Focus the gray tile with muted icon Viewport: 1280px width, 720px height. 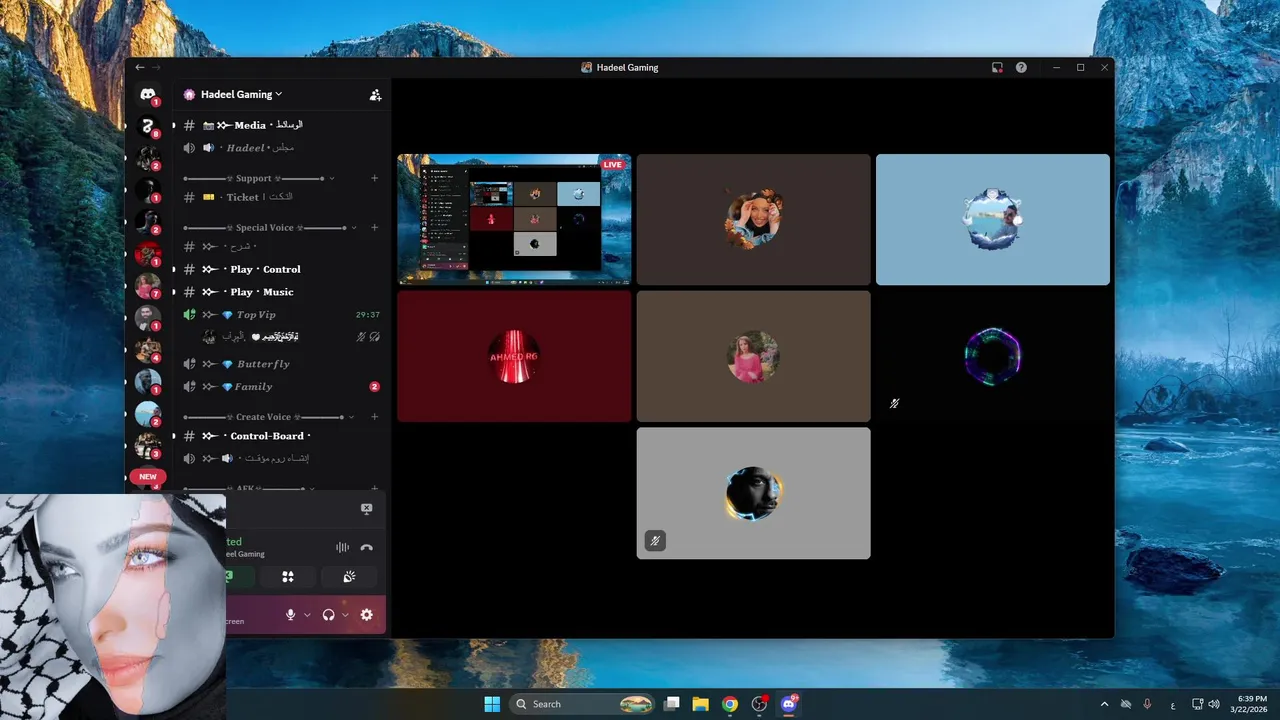(754, 493)
